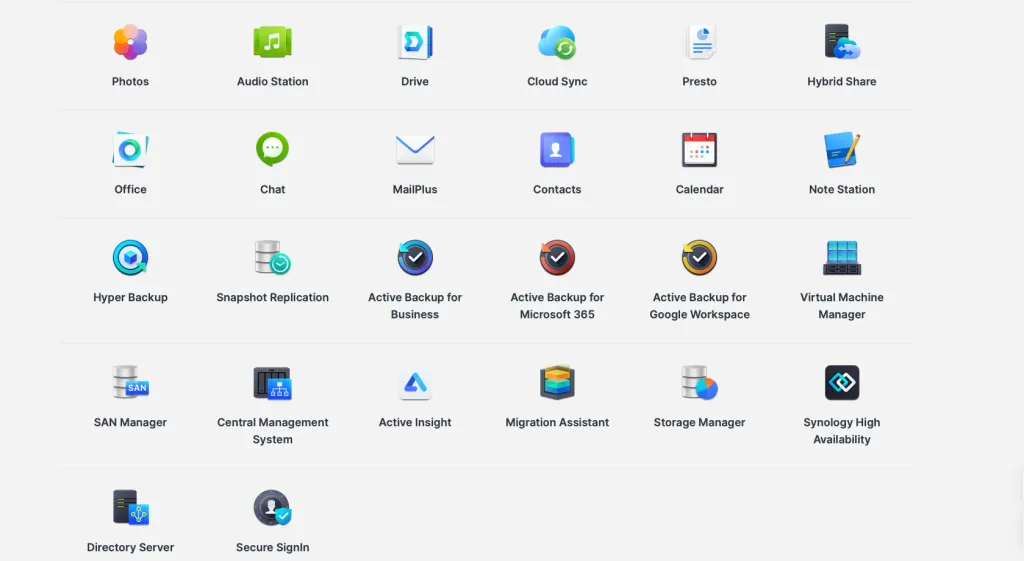1024x561 pixels.
Task: Open Virtual Machine Manager icon
Action: coord(842,258)
